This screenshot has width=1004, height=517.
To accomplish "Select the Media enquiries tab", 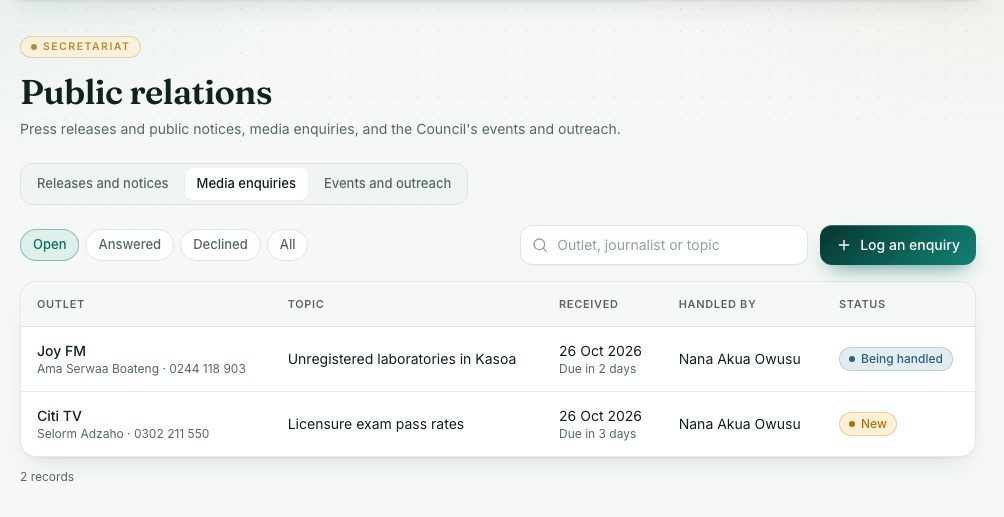I will click(246, 183).
